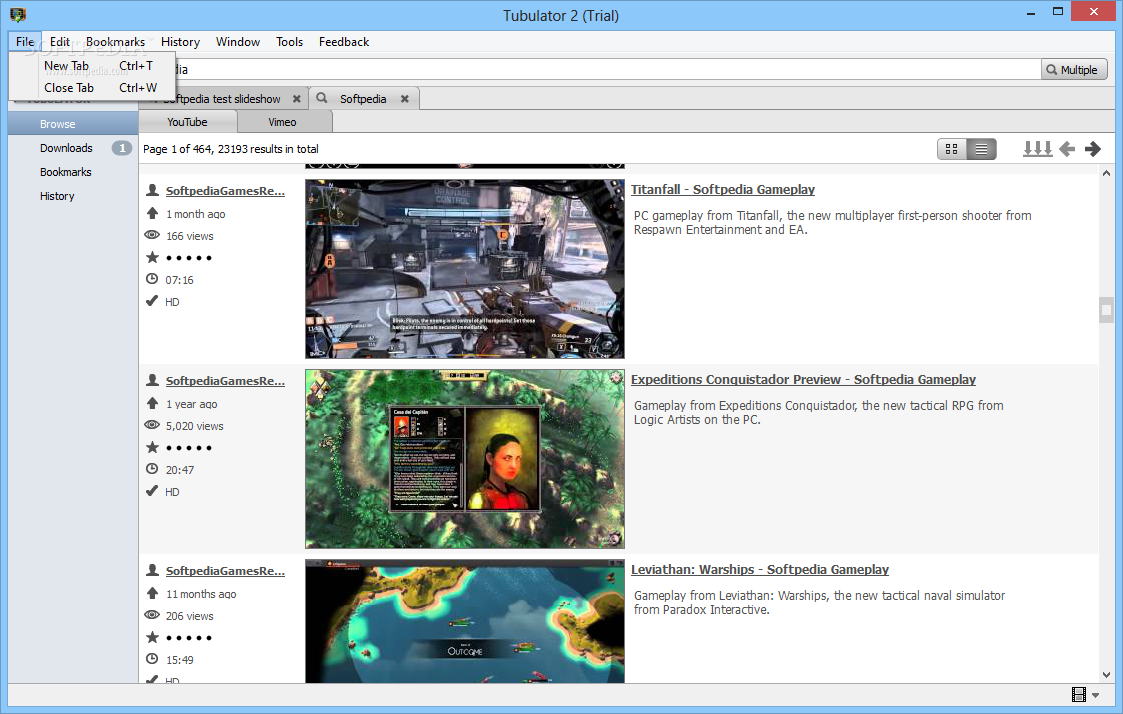Click user icon on Leviathan row
This screenshot has height=714, width=1123.
pos(153,570)
